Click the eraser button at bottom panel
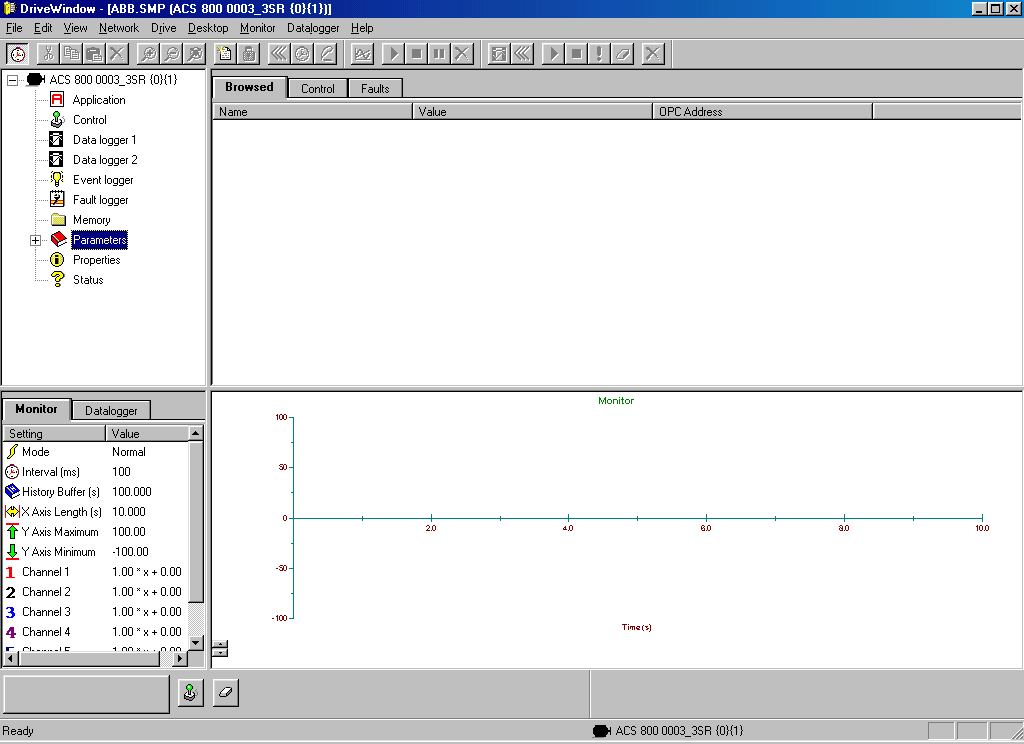 click(225, 692)
